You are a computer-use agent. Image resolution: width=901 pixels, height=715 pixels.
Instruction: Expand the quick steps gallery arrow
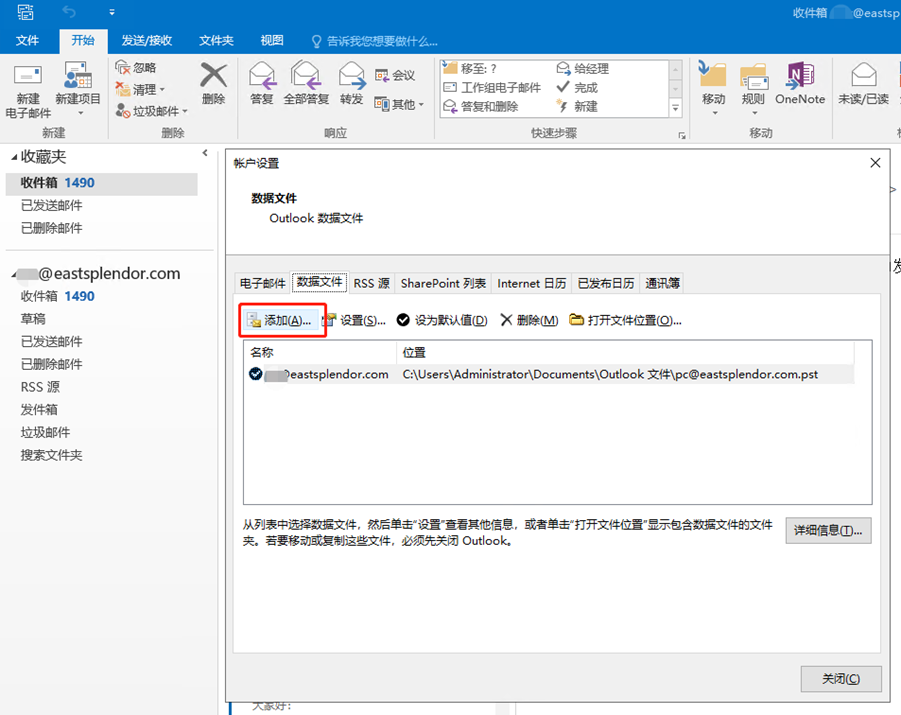pyautogui.click(x=675, y=109)
